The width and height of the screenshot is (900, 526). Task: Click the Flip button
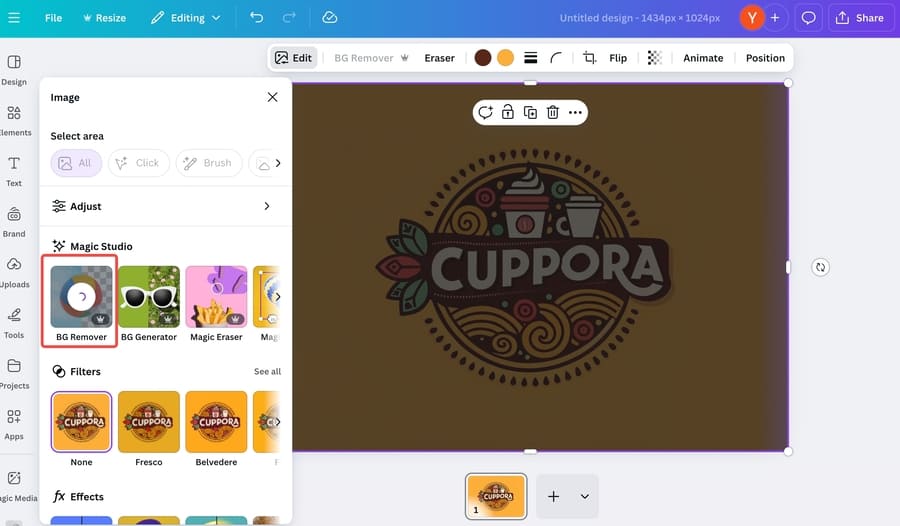click(x=618, y=57)
